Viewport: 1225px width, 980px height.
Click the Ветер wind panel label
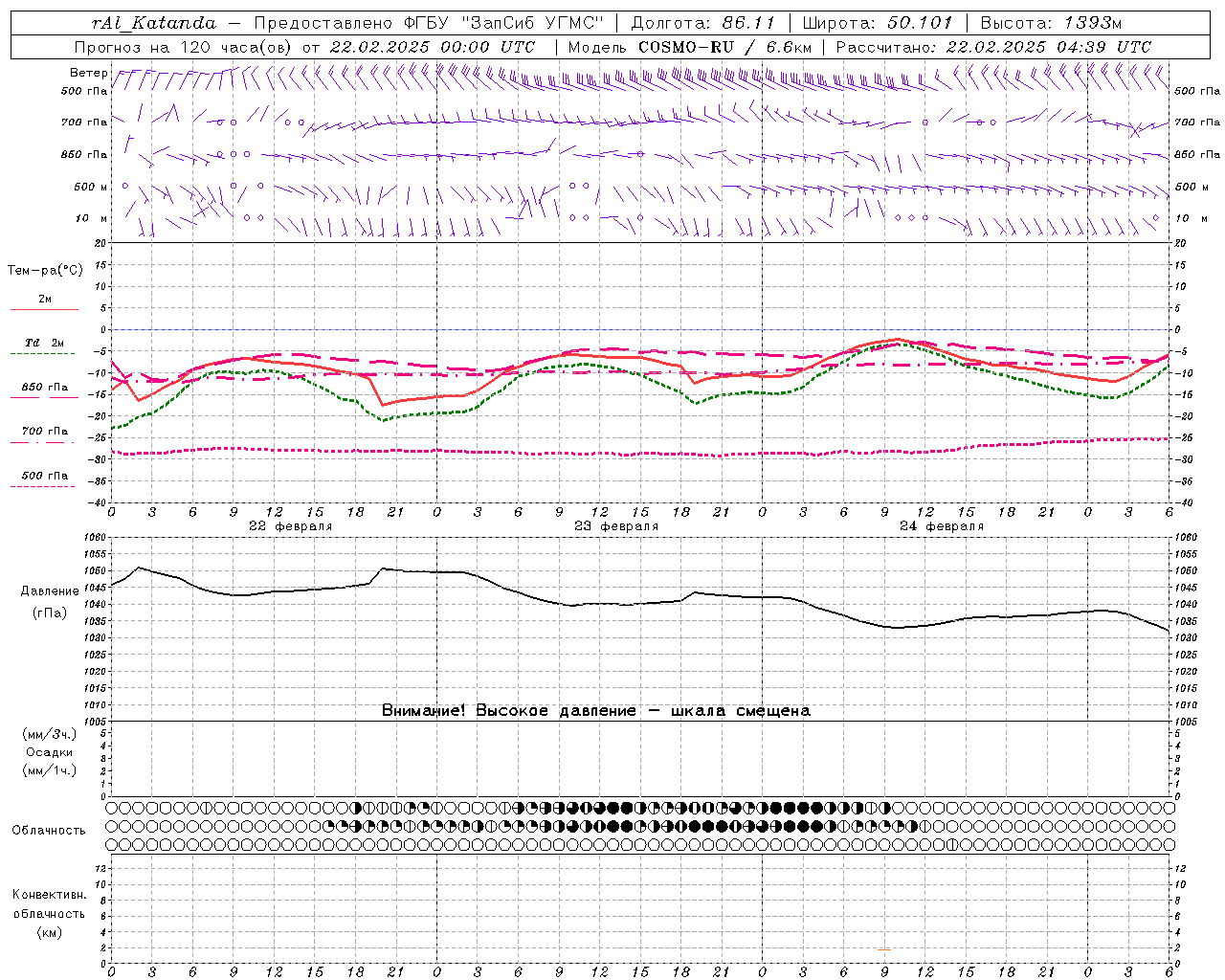click(x=88, y=73)
